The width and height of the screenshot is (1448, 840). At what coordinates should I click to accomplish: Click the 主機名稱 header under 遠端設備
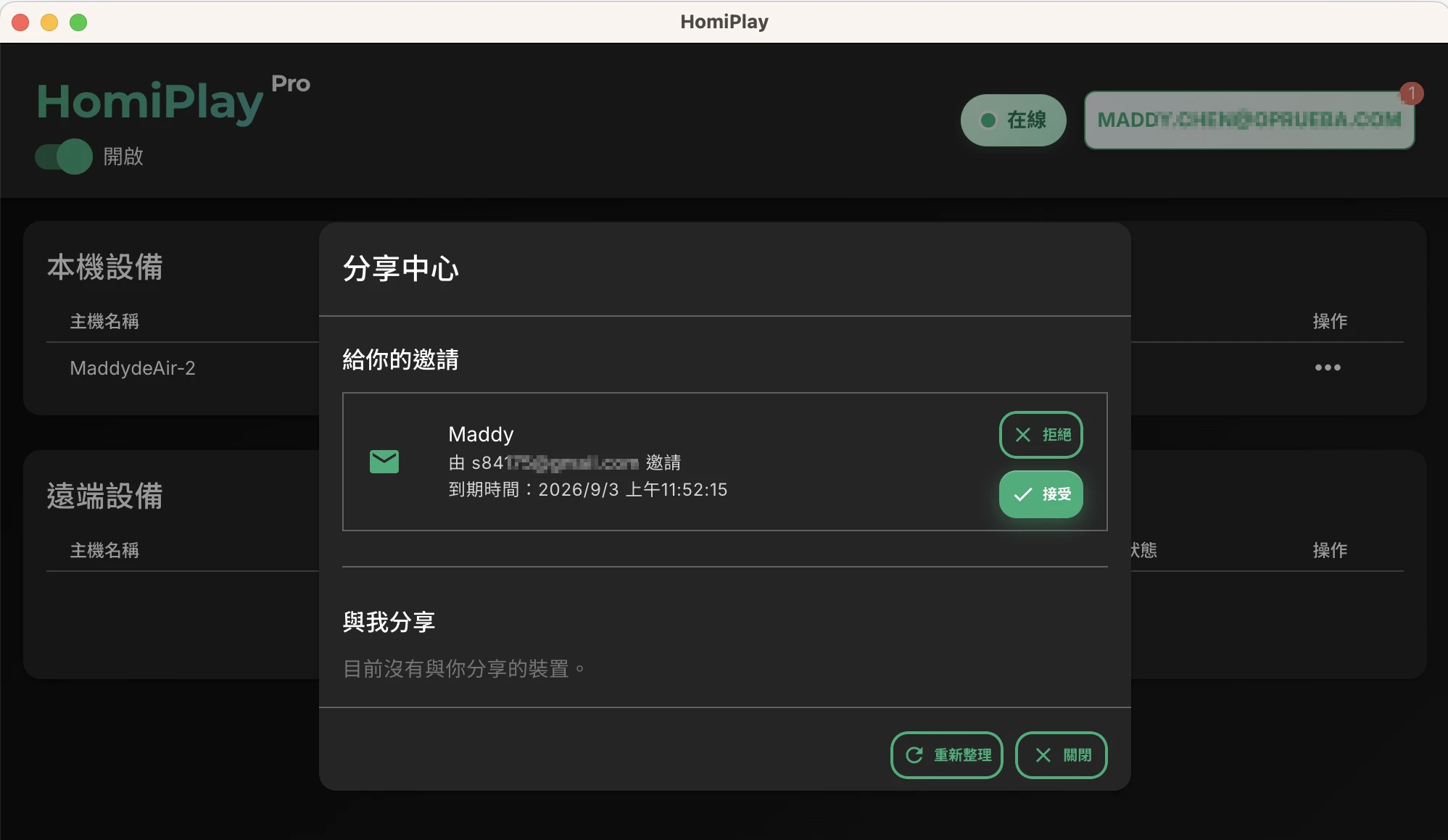click(x=104, y=550)
